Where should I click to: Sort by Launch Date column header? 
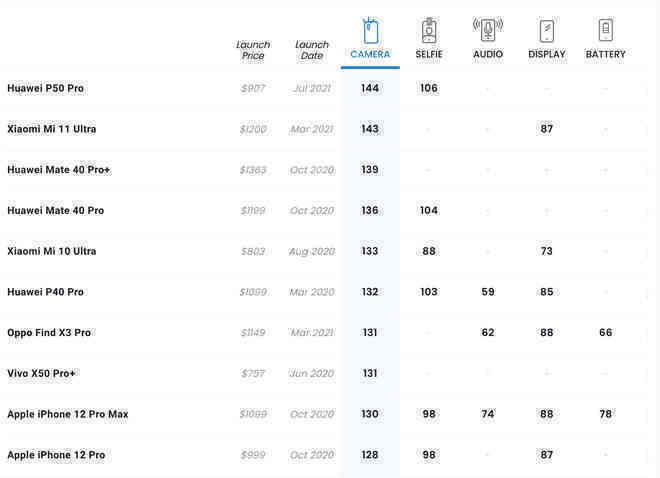pyautogui.click(x=312, y=50)
